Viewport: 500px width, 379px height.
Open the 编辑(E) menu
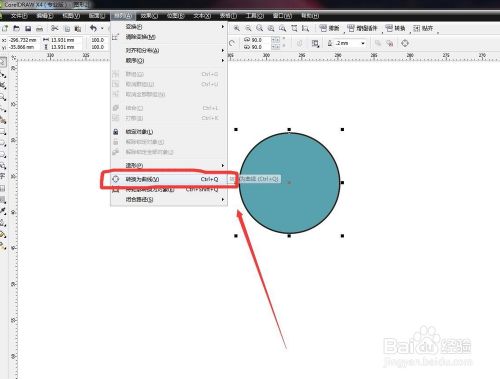45,16
